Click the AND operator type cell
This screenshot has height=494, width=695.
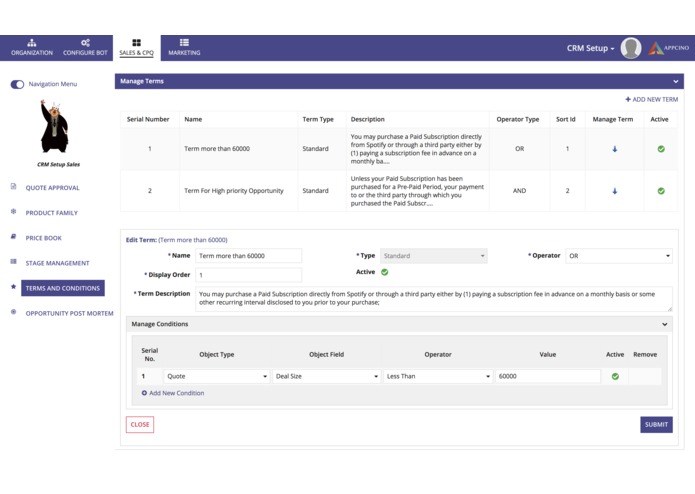click(519, 191)
